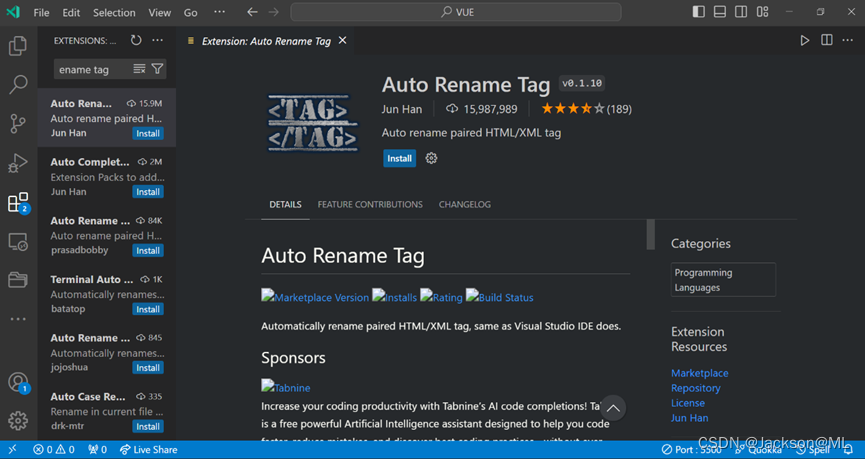The width and height of the screenshot is (865, 459).
Task: Install Auto Case Rename by drk-mtr
Action: (x=148, y=426)
